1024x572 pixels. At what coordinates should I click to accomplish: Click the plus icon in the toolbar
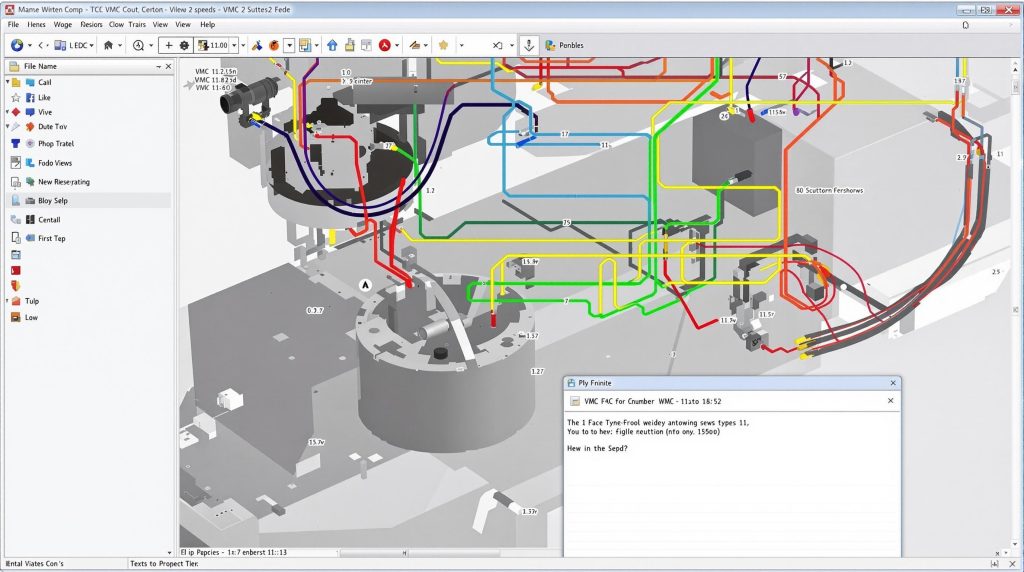tap(168, 45)
